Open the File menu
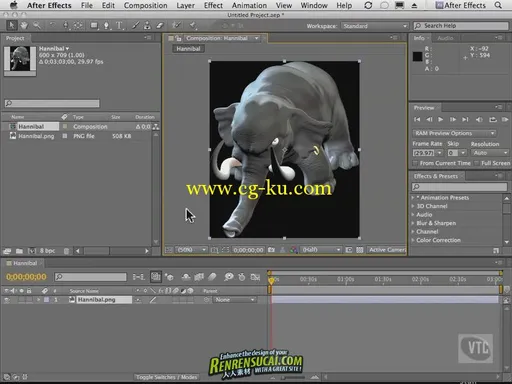The height and width of the screenshot is (384, 512). 87,5
